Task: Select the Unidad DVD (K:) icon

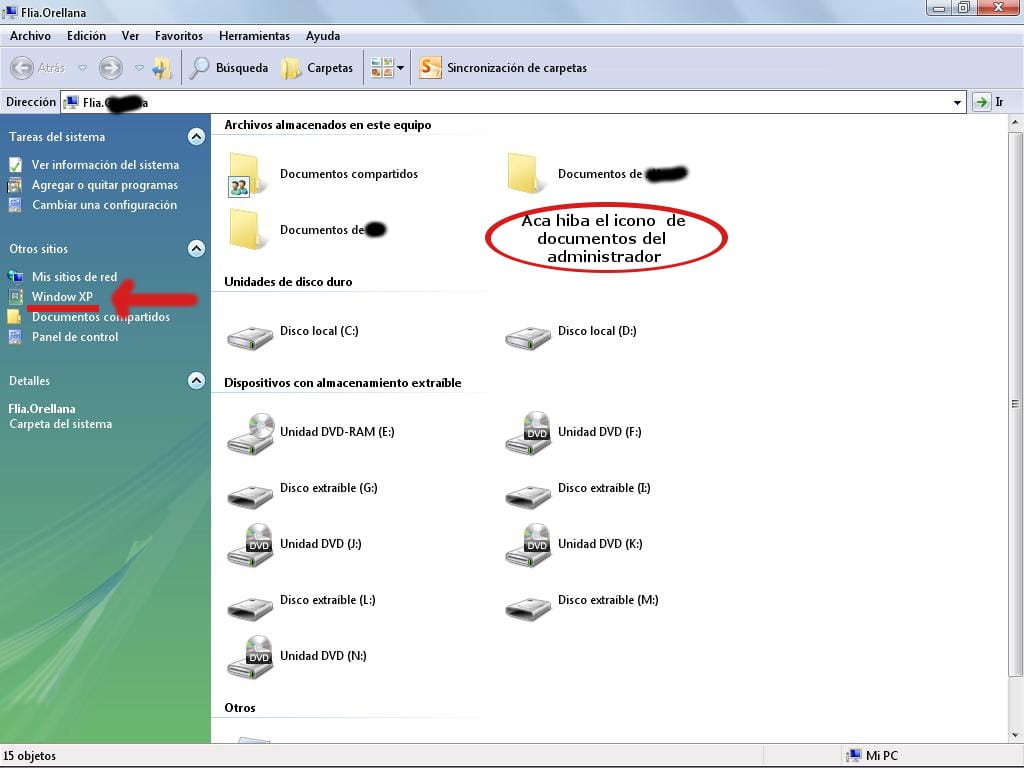Action: pos(528,545)
